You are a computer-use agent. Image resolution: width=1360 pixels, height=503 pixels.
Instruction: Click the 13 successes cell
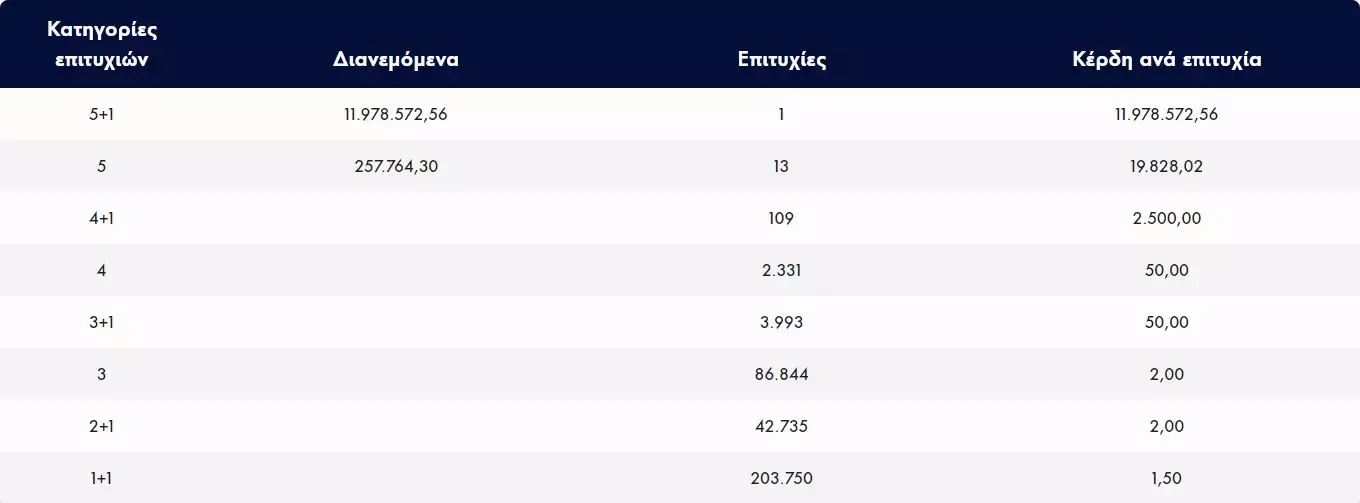tap(781, 166)
